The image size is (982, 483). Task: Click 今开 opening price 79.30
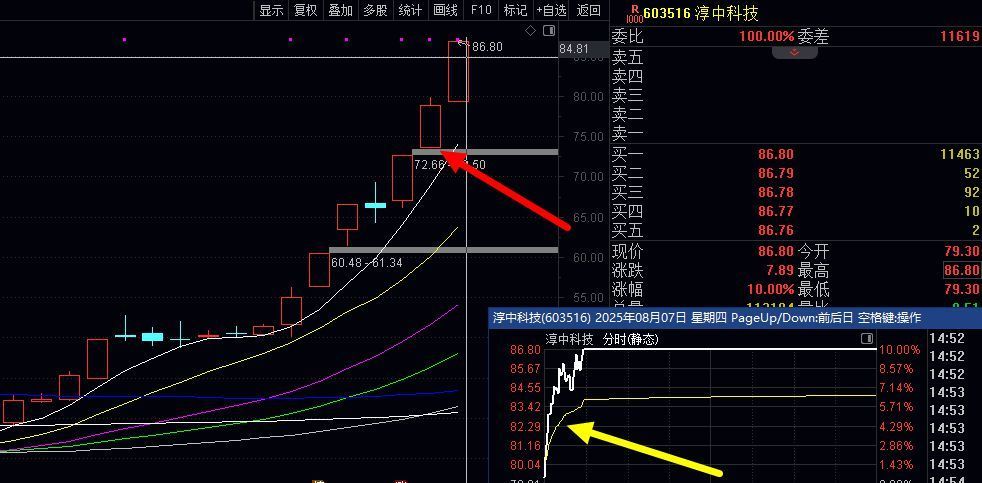coord(962,252)
